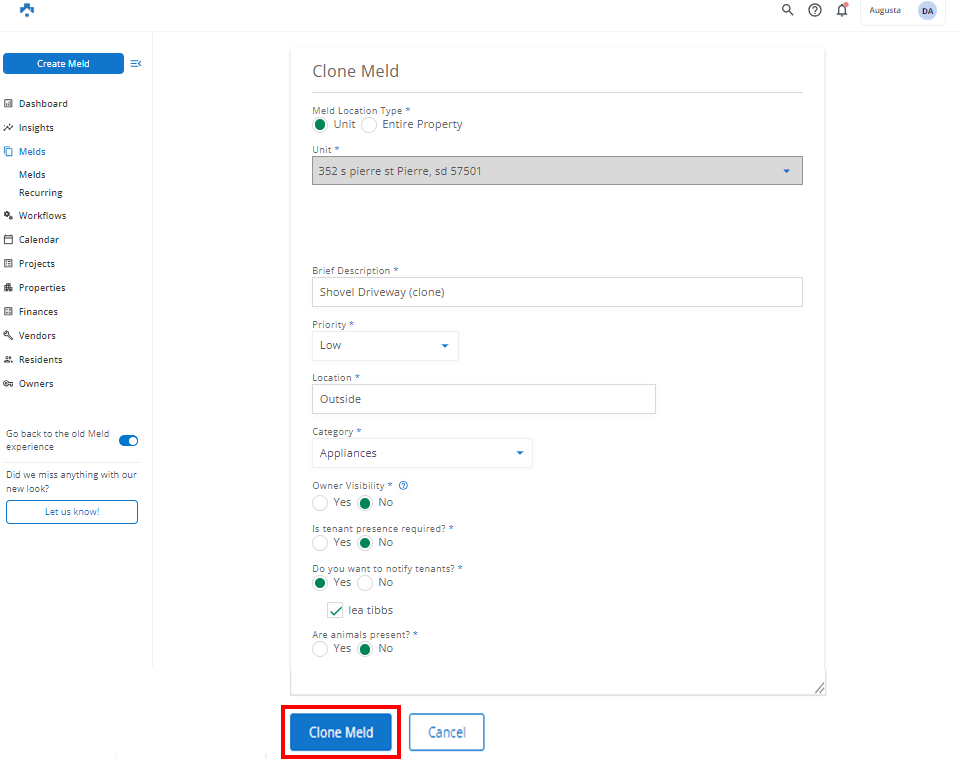This screenshot has height=759, width=960.
Task: Open the help question mark icon
Action: pos(815,10)
